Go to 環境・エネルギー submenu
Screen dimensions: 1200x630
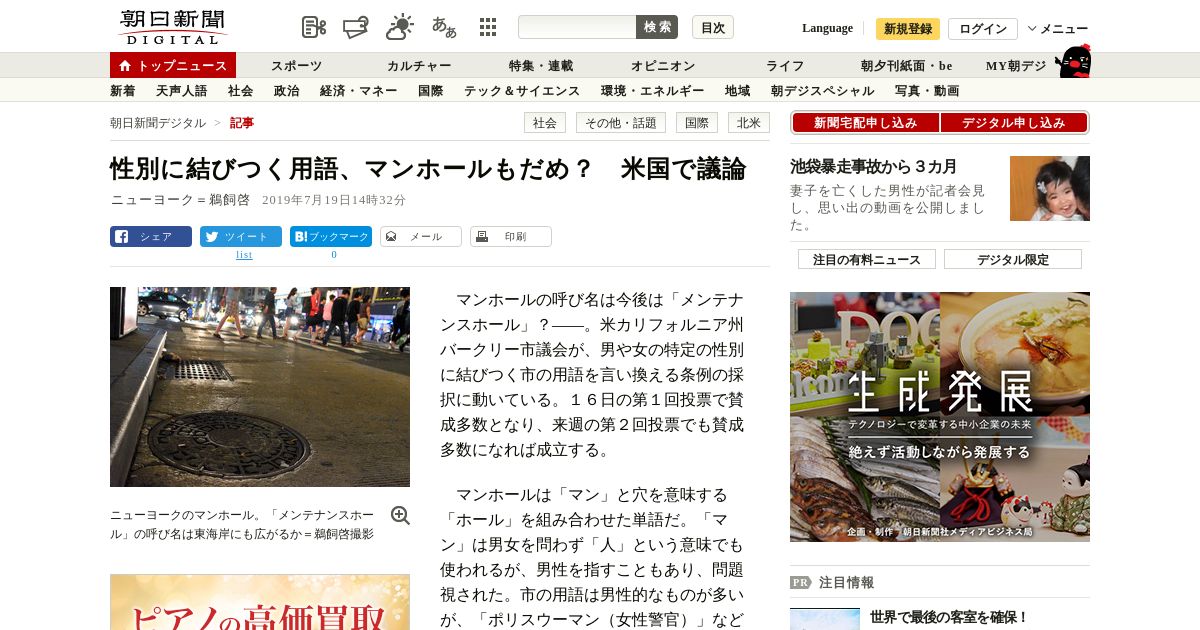coord(653,91)
